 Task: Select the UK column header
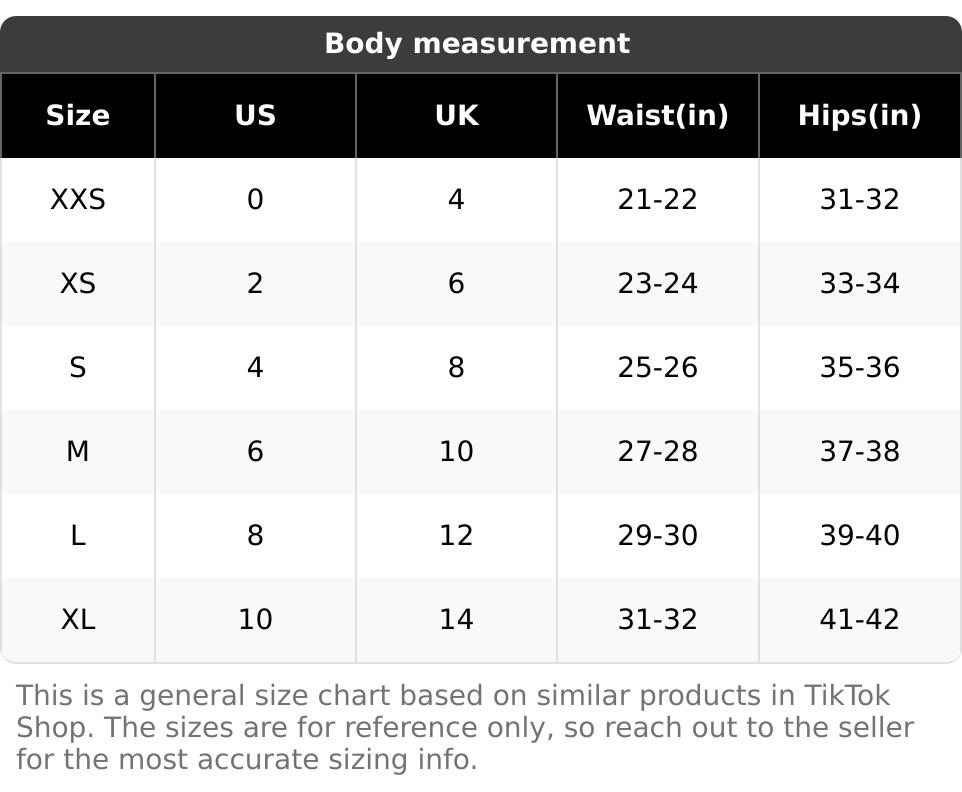(456, 116)
